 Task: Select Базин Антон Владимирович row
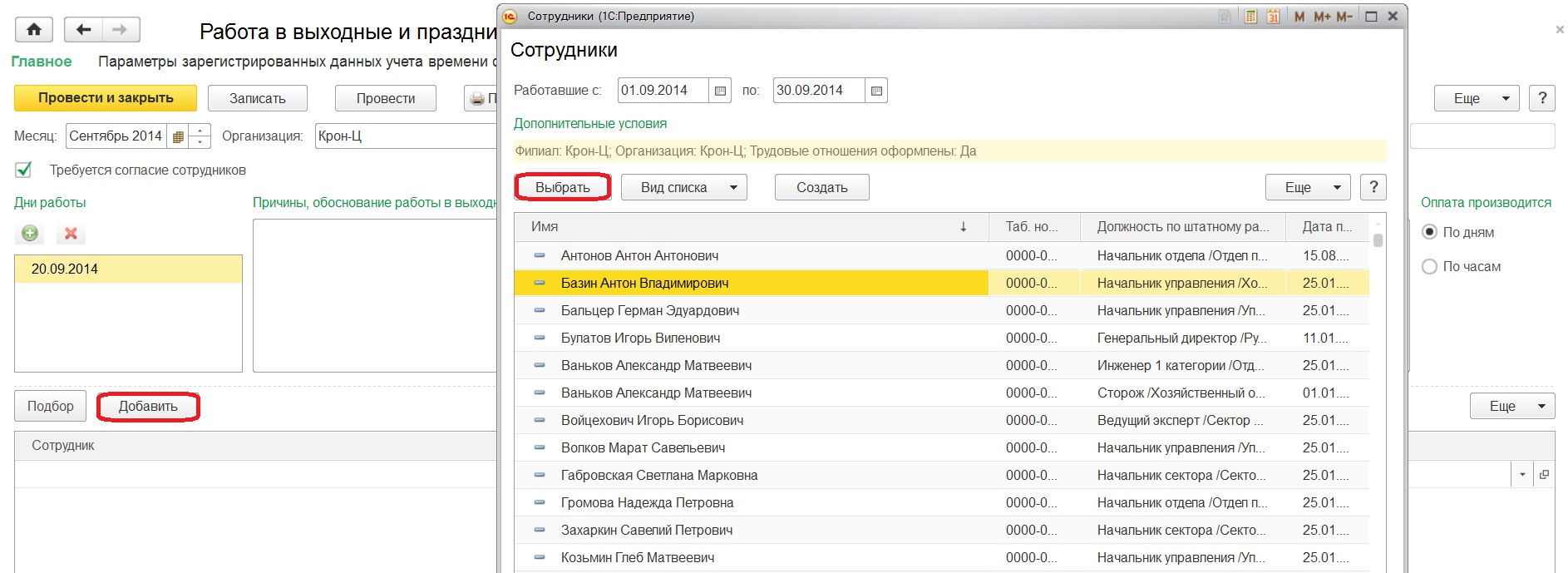[x=941, y=284]
